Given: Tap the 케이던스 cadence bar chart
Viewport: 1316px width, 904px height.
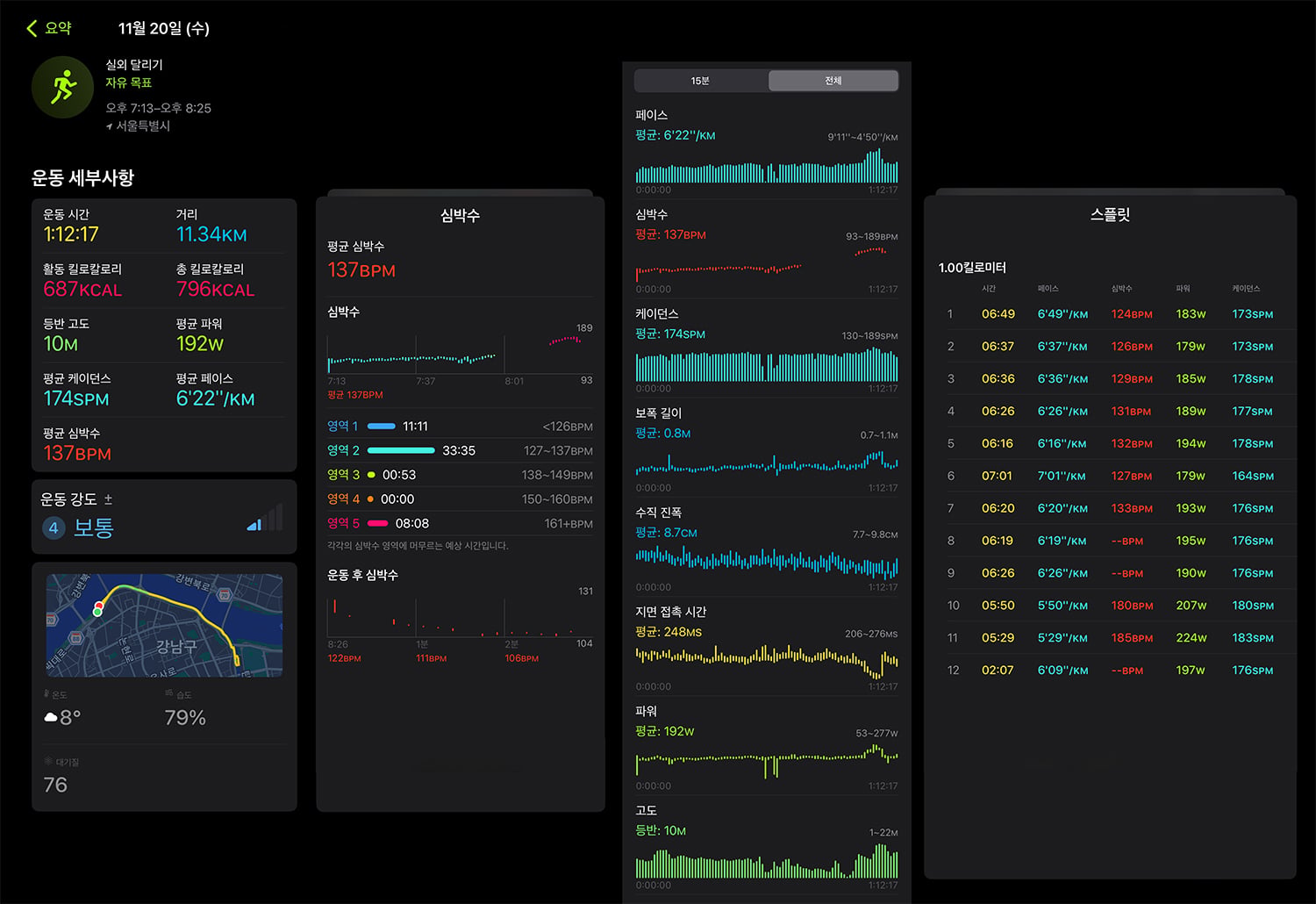Looking at the screenshot, I should pyautogui.click(x=767, y=364).
